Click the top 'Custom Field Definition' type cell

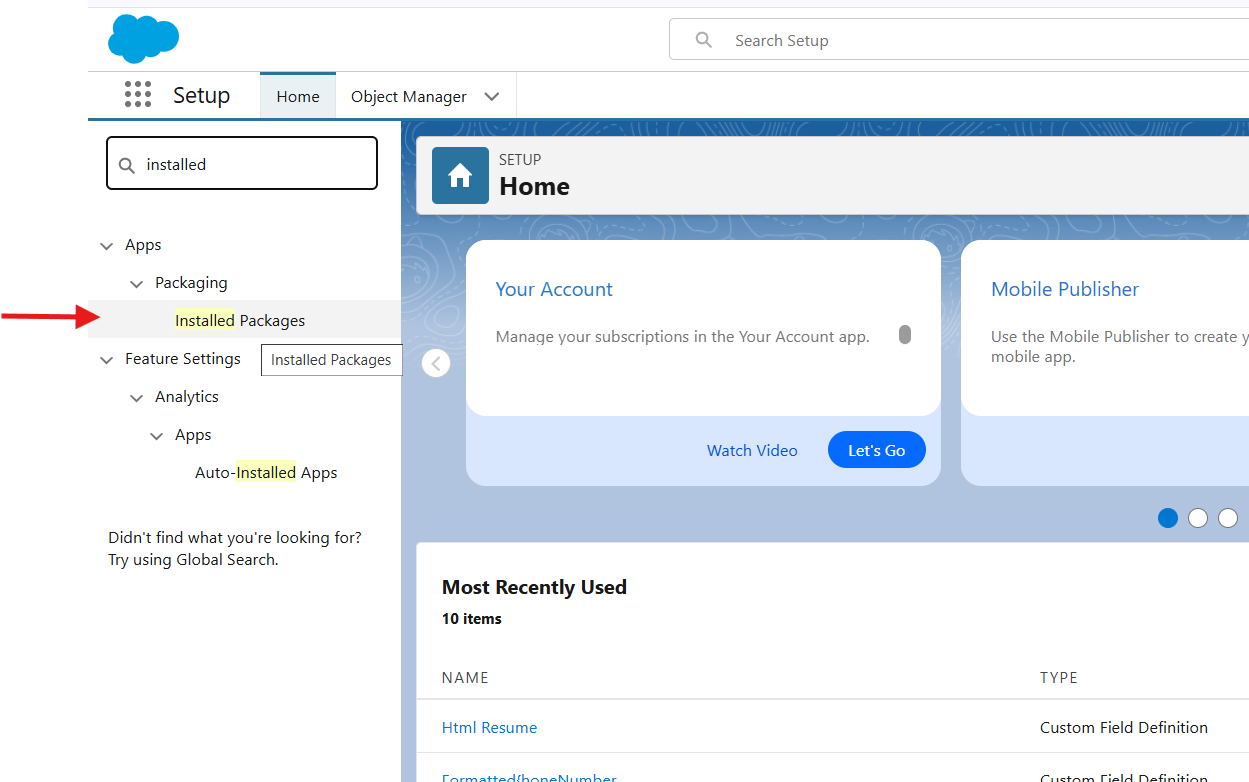(x=1124, y=727)
